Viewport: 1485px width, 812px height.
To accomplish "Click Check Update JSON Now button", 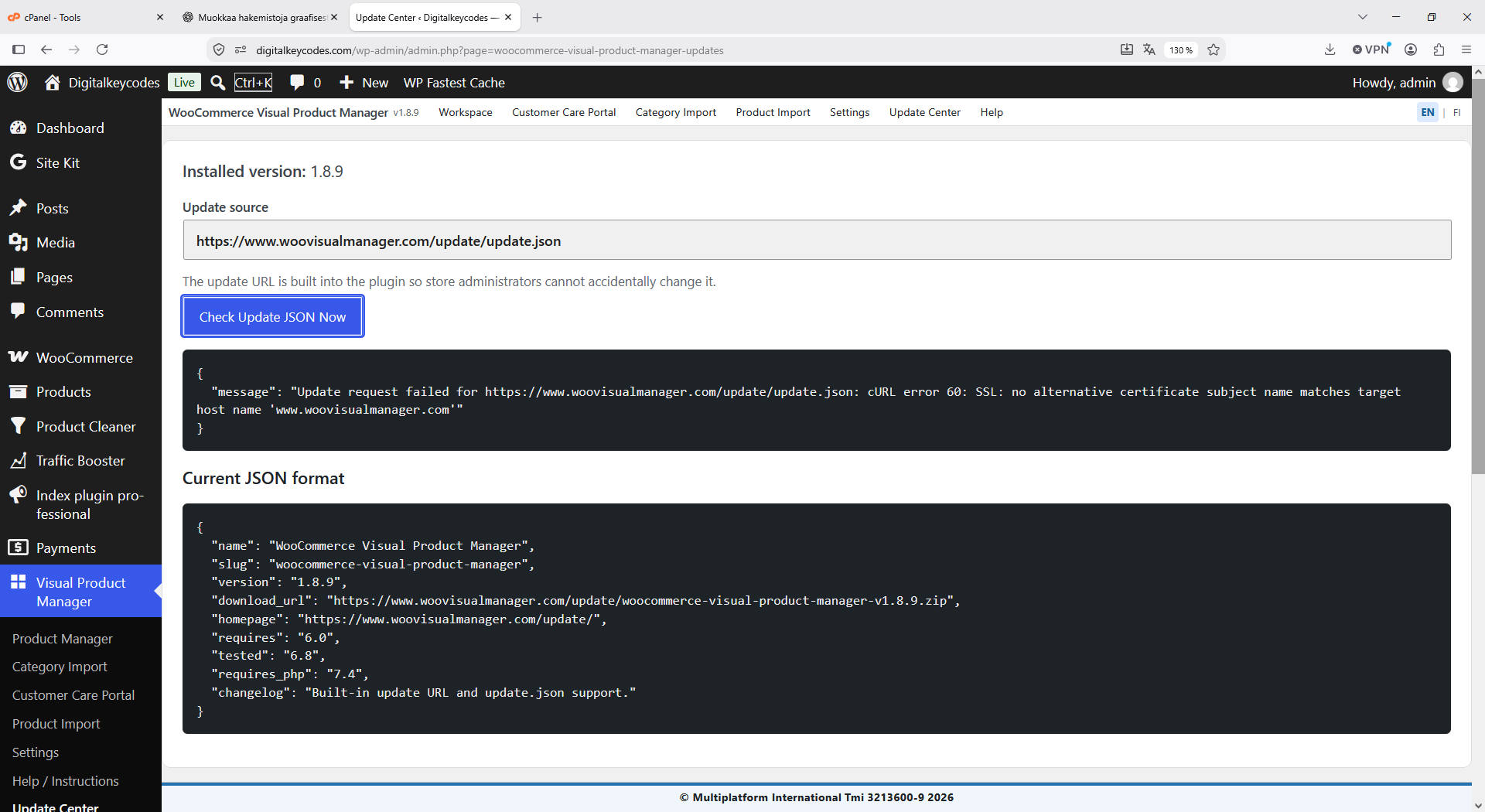I will [272, 316].
